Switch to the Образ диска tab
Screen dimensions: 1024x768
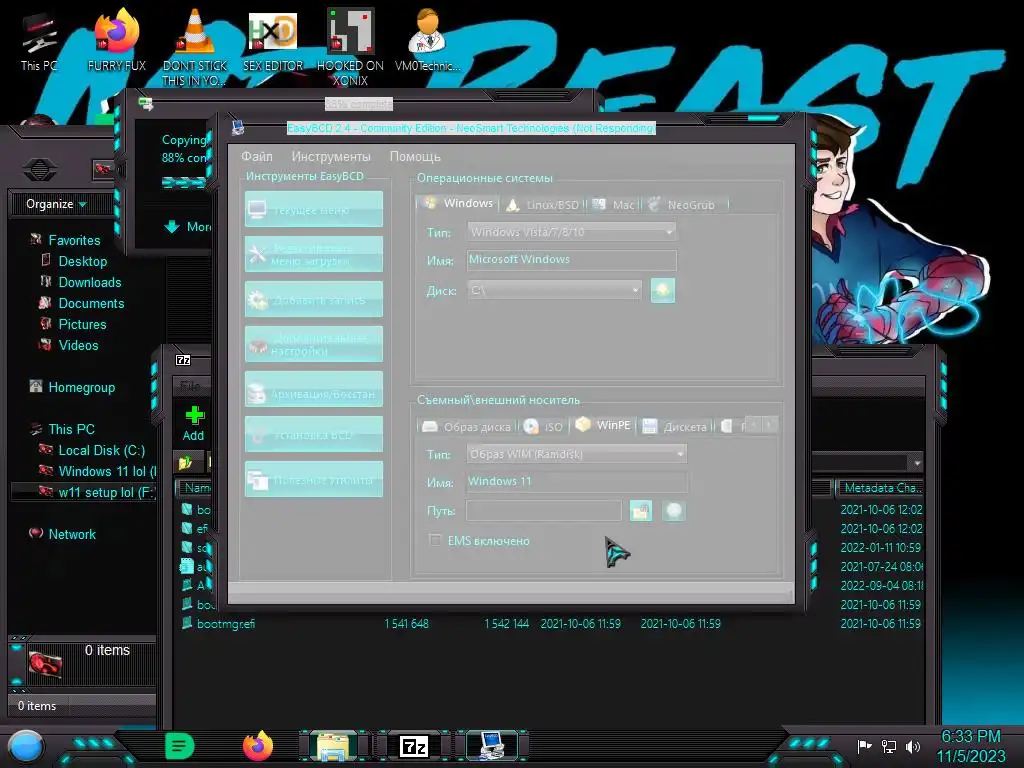pyautogui.click(x=466, y=426)
